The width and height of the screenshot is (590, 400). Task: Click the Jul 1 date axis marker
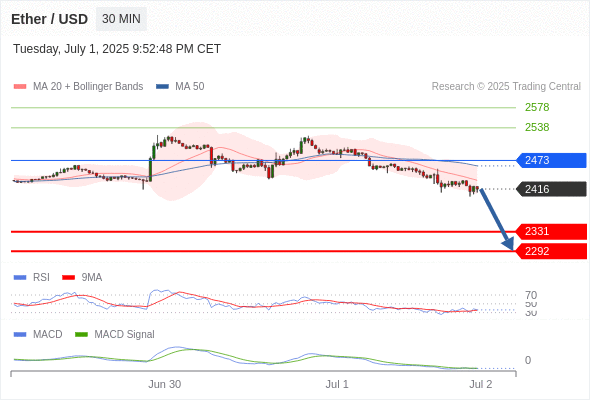click(337, 384)
